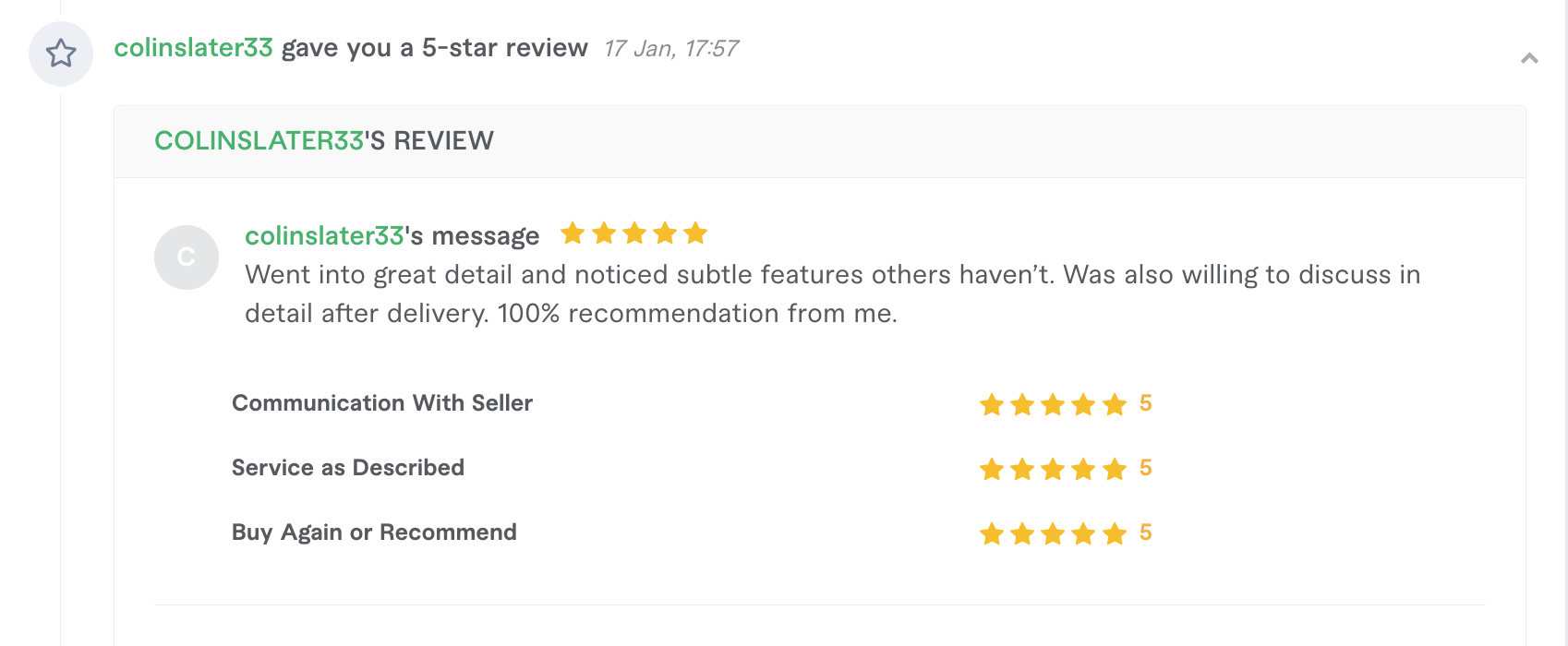Click the Service as Described score 5
This screenshot has height=646, width=1568.
pos(1145,468)
